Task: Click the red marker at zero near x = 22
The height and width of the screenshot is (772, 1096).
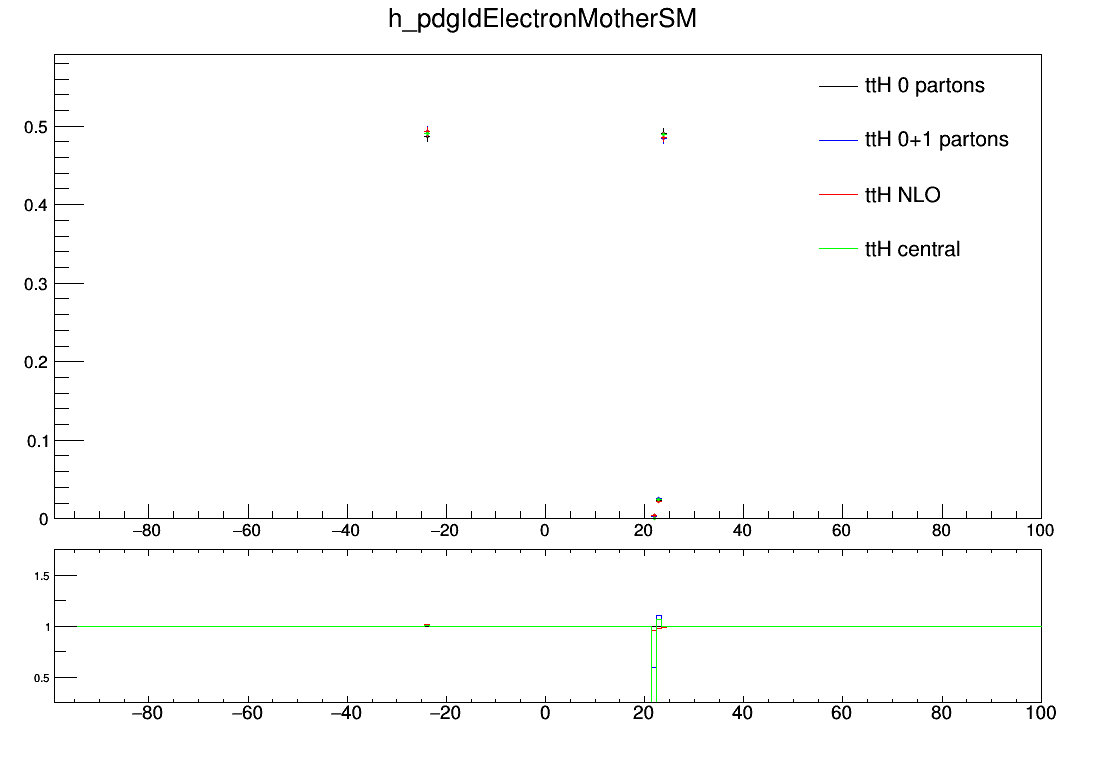Action: pos(654,516)
